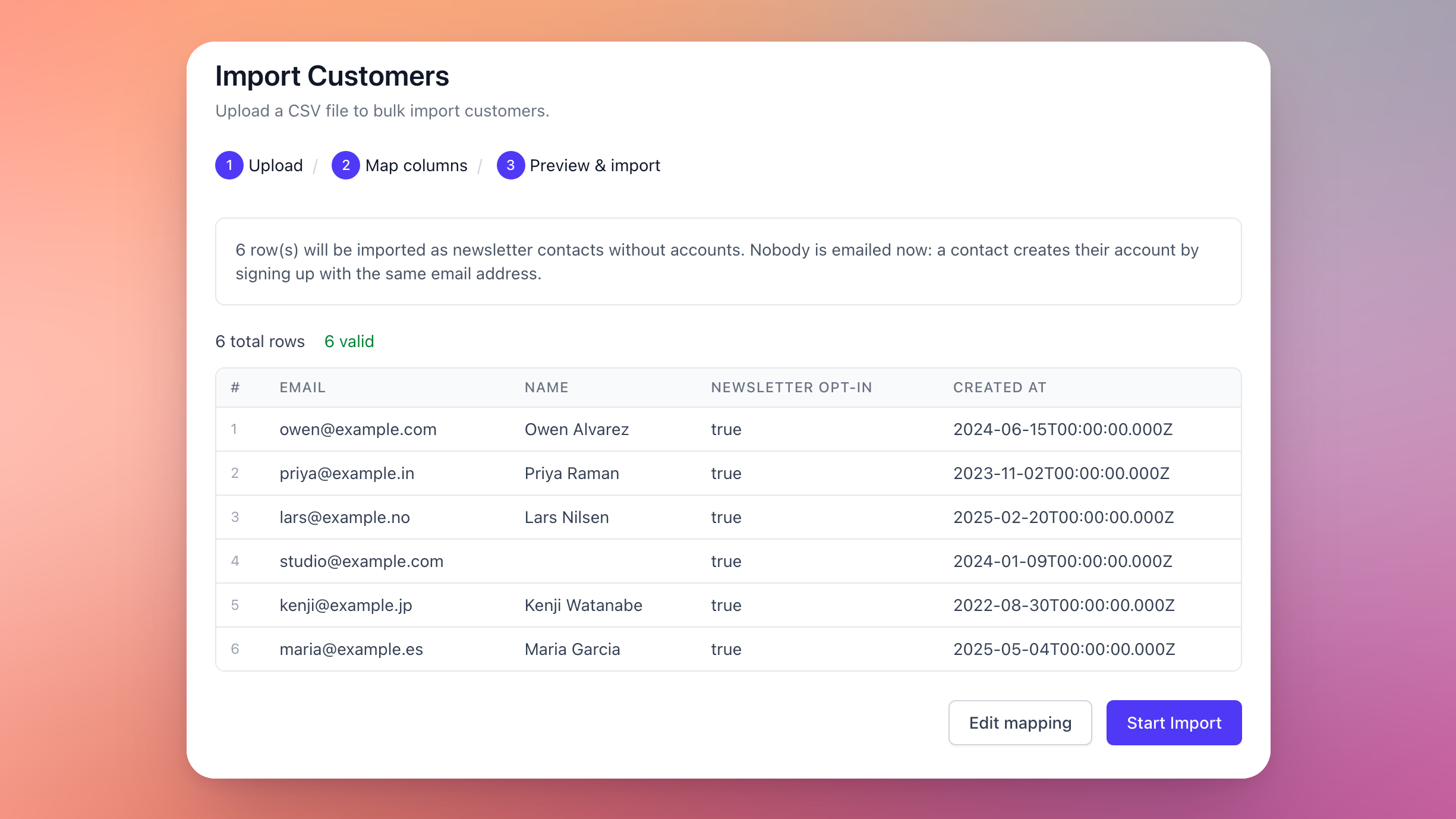This screenshot has height=819, width=1456.
Task: Click the NEWSLETTER OPT-IN column header
Action: (792, 388)
